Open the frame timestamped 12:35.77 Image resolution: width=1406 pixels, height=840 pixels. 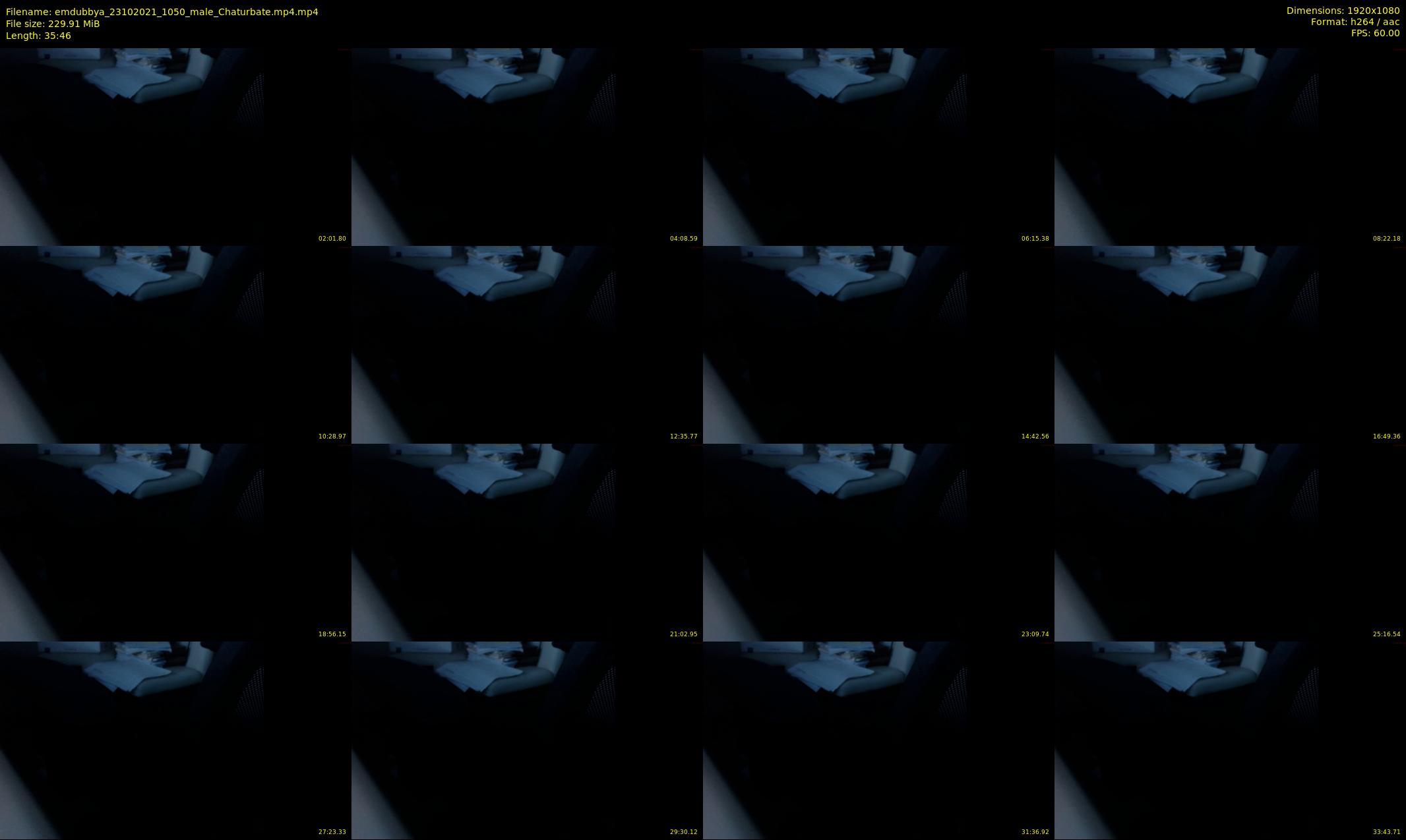pos(527,344)
